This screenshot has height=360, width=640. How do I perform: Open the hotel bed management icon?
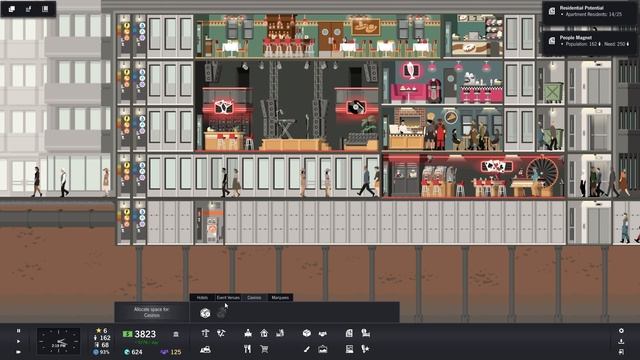(x=365, y=333)
